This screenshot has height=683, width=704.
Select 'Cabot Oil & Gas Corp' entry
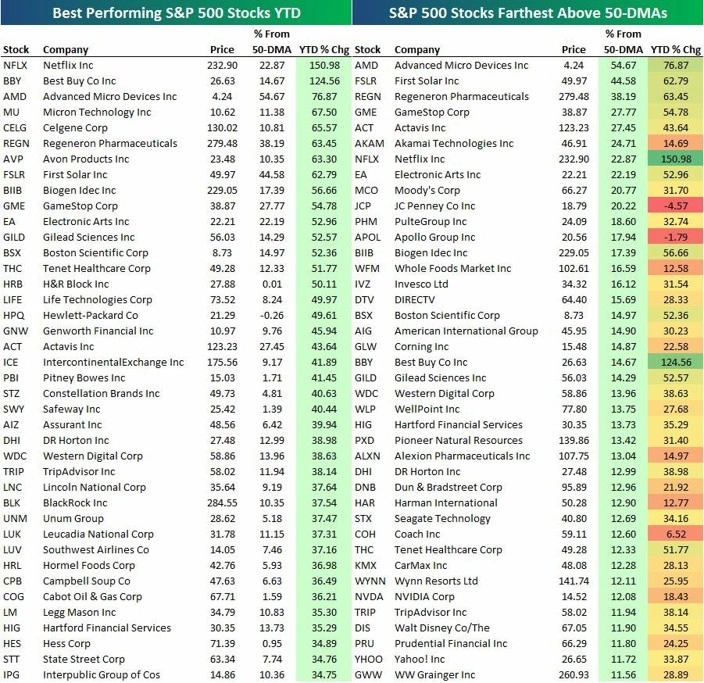click(92, 596)
